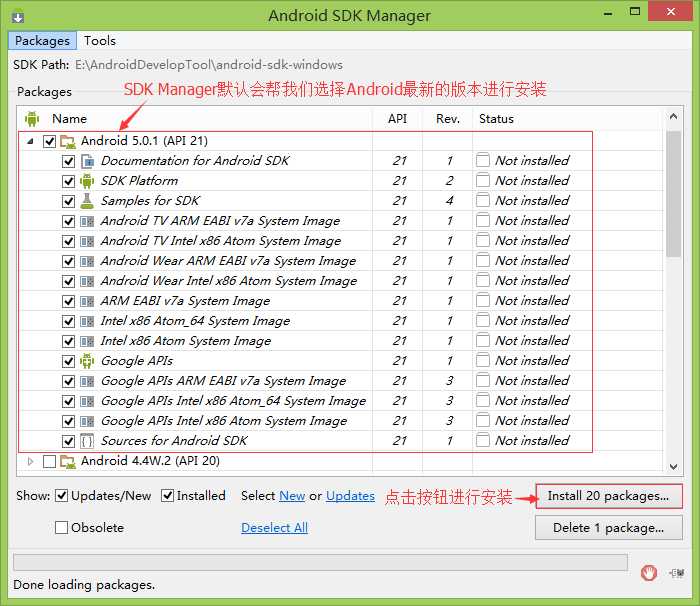The width and height of the screenshot is (700, 606).
Task: Click the Android TV Intel x86 Atom image icon
Action: pyautogui.click(x=88, y=241)
